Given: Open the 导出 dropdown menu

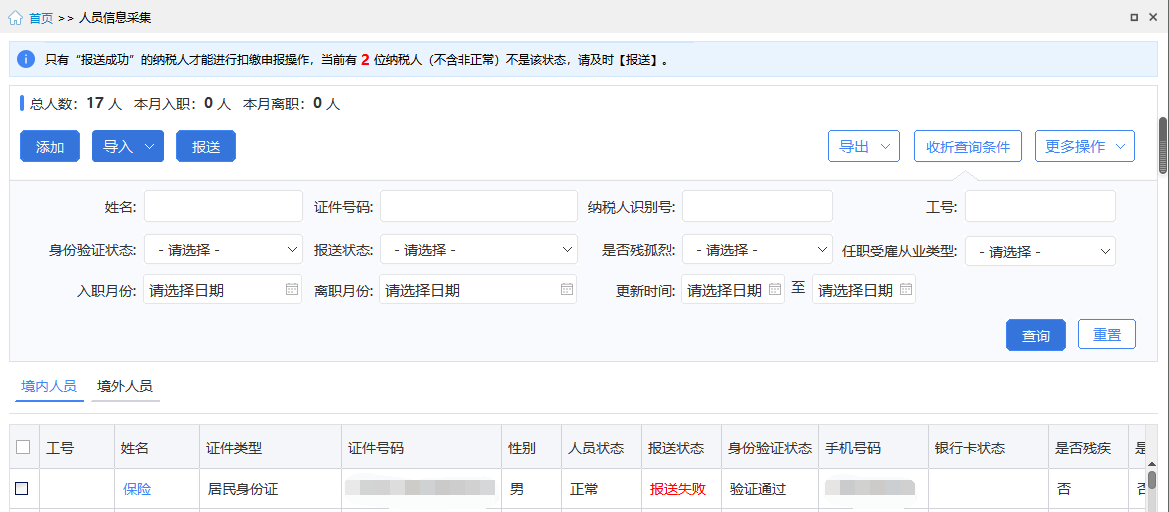Looking at the screenshot, I should point(864,146).
